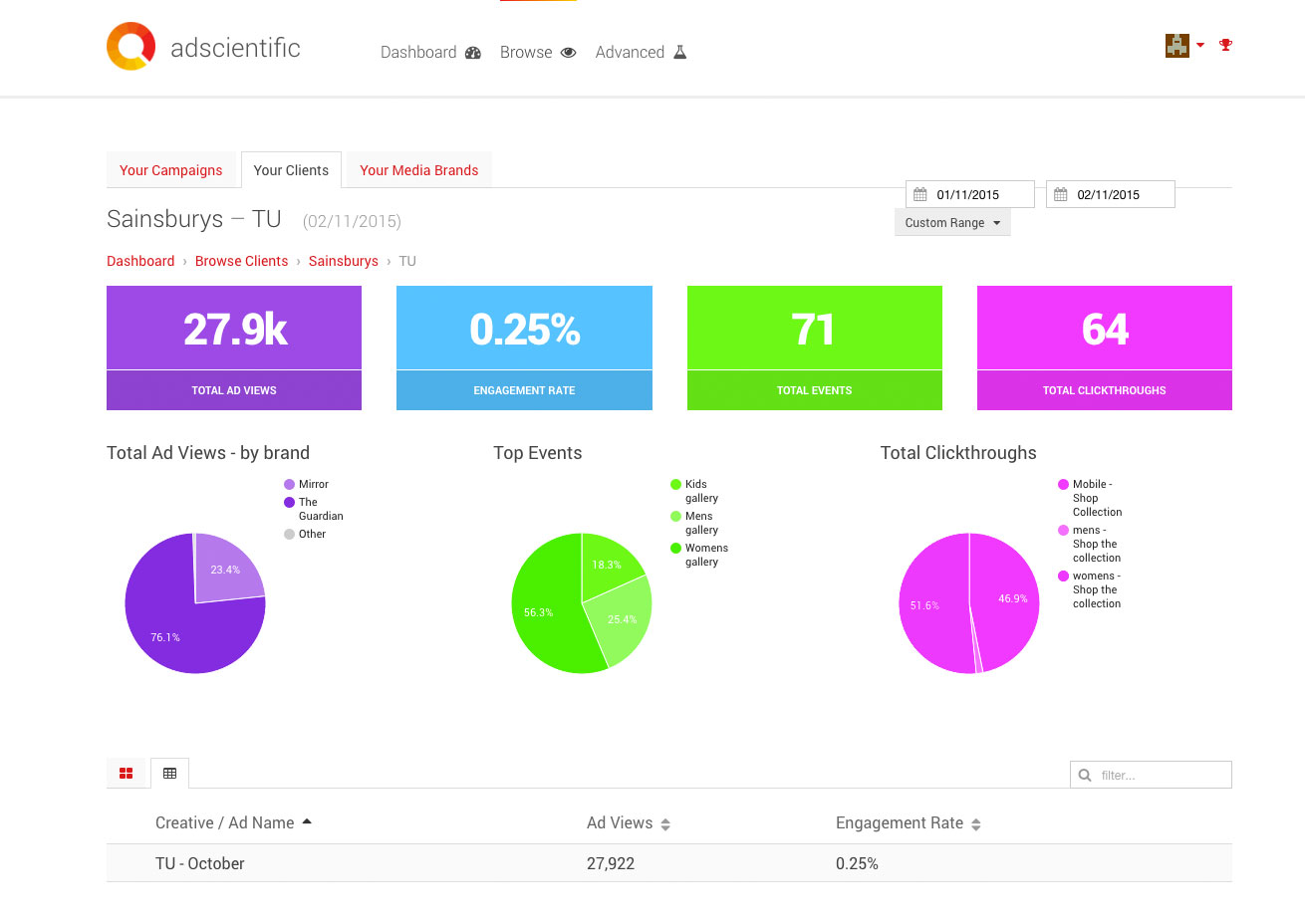Click the Engagement Rate 0.25% card
The height and width of the screenshot is (924, 1305).
pyautogui.click(x=524, y=347)
